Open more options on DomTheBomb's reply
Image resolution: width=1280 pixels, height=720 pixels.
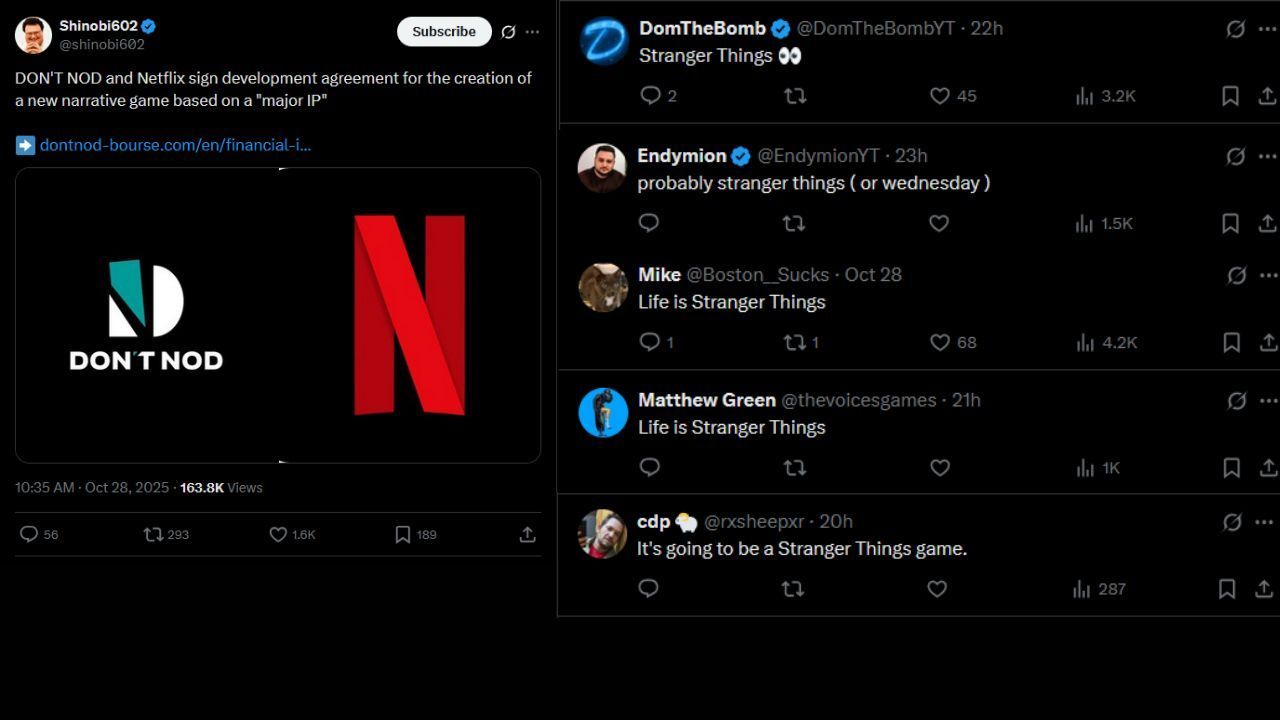tap(1267, 29)
